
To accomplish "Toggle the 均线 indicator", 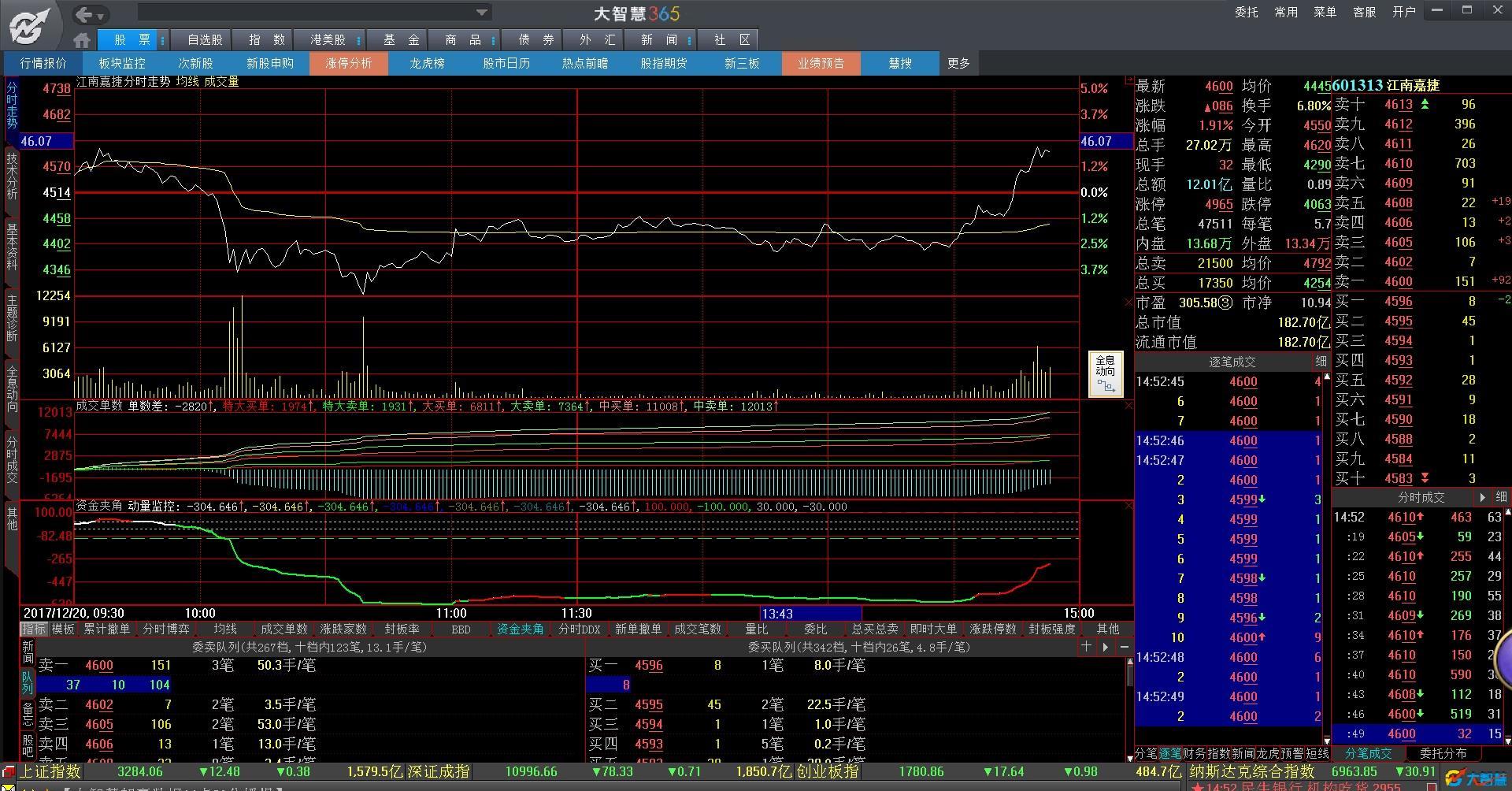I will pyautogui.click(x=225, y=629).
